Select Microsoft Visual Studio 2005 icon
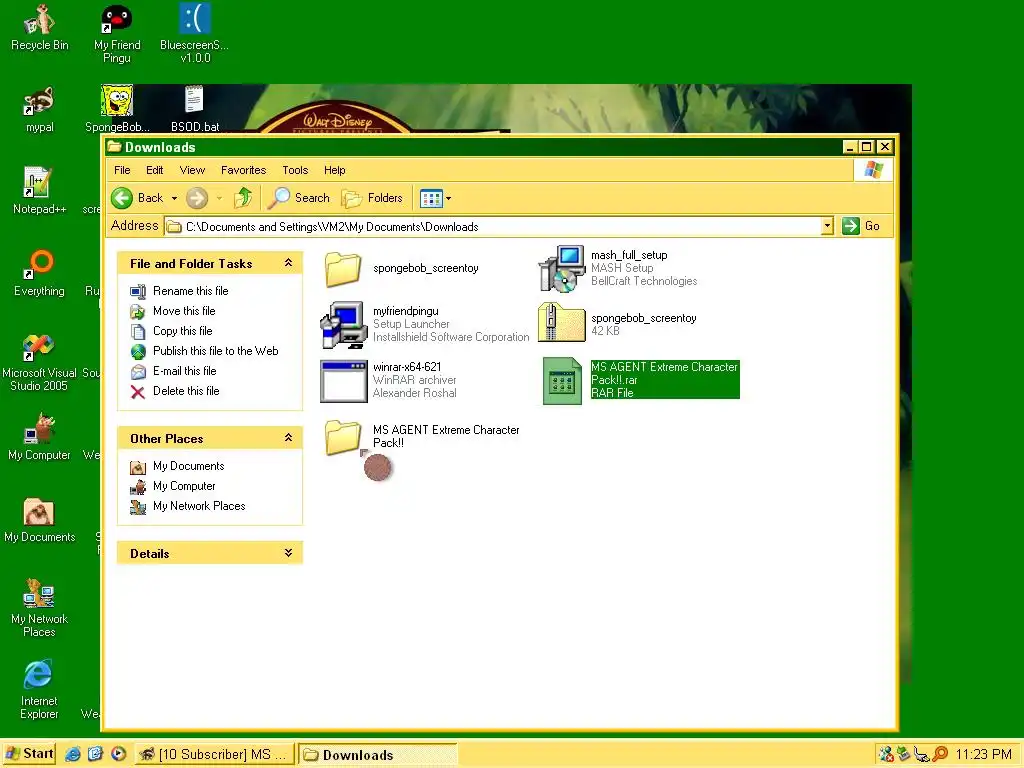Image resolution: width=1024 pixels, height=768 pixels. tap(39, 362)
